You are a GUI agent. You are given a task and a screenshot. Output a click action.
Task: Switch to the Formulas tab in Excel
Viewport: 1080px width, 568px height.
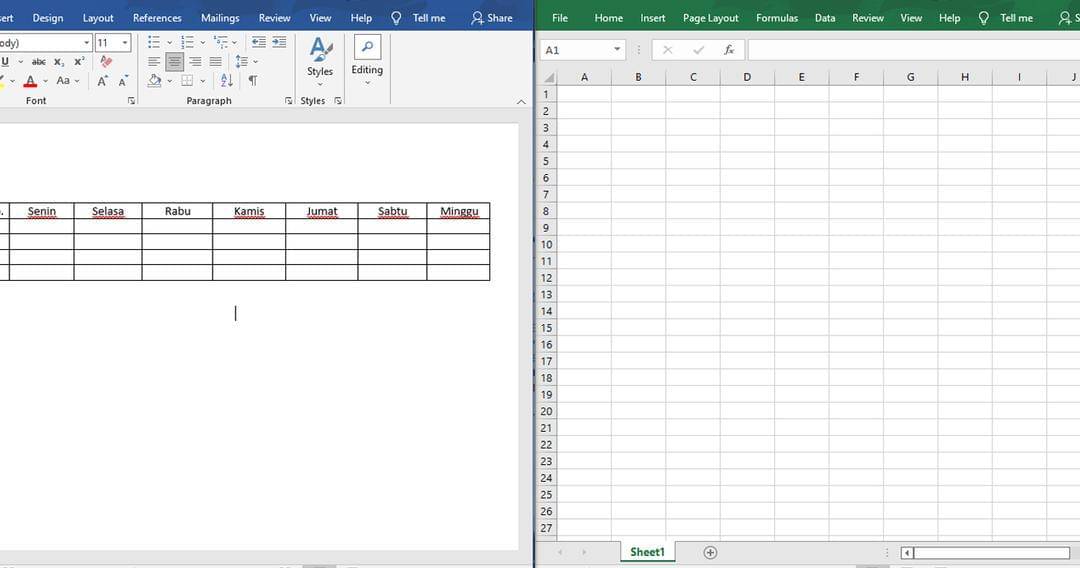[777, 18]
